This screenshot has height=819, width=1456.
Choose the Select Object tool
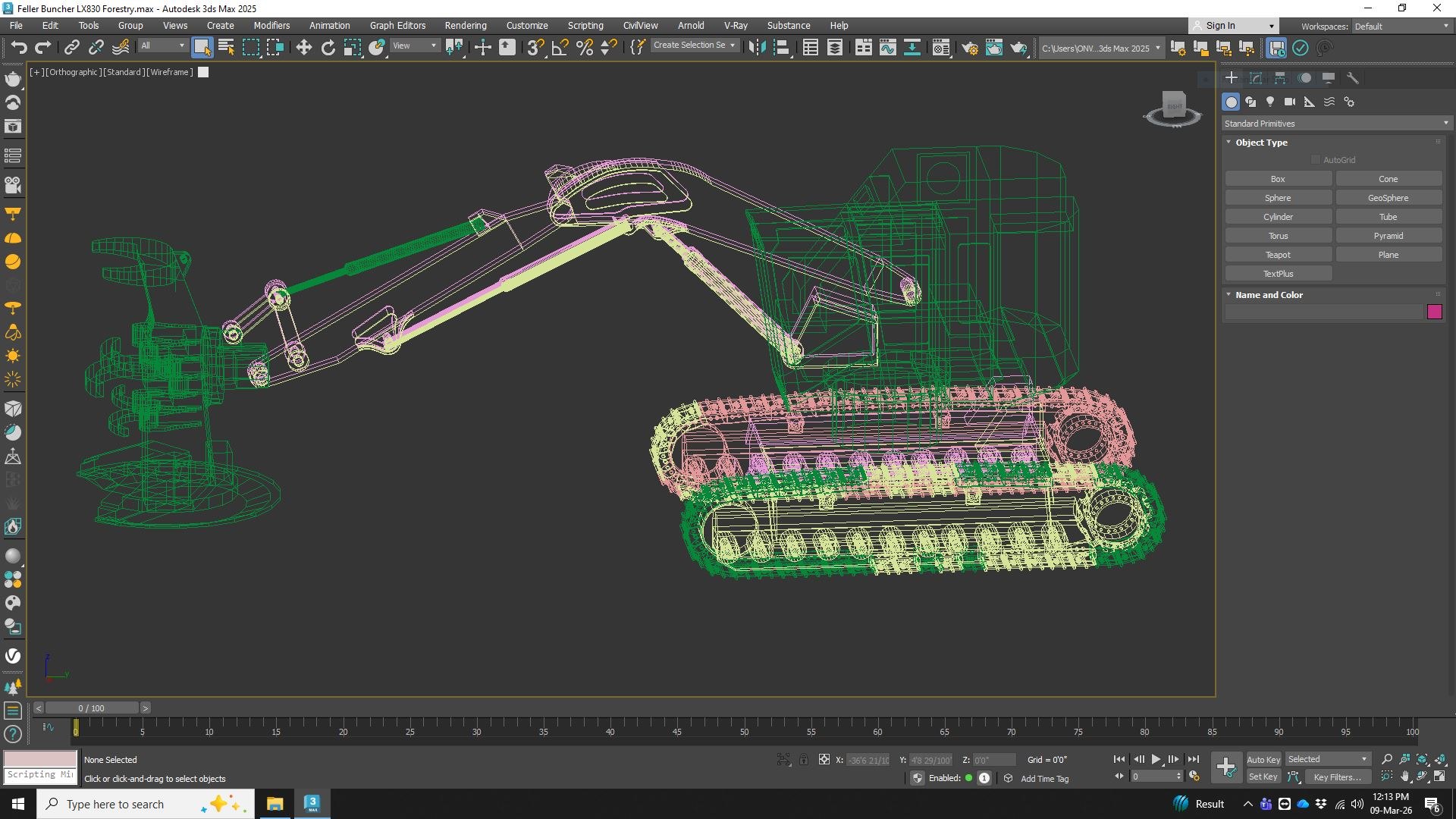coord(202,48)
